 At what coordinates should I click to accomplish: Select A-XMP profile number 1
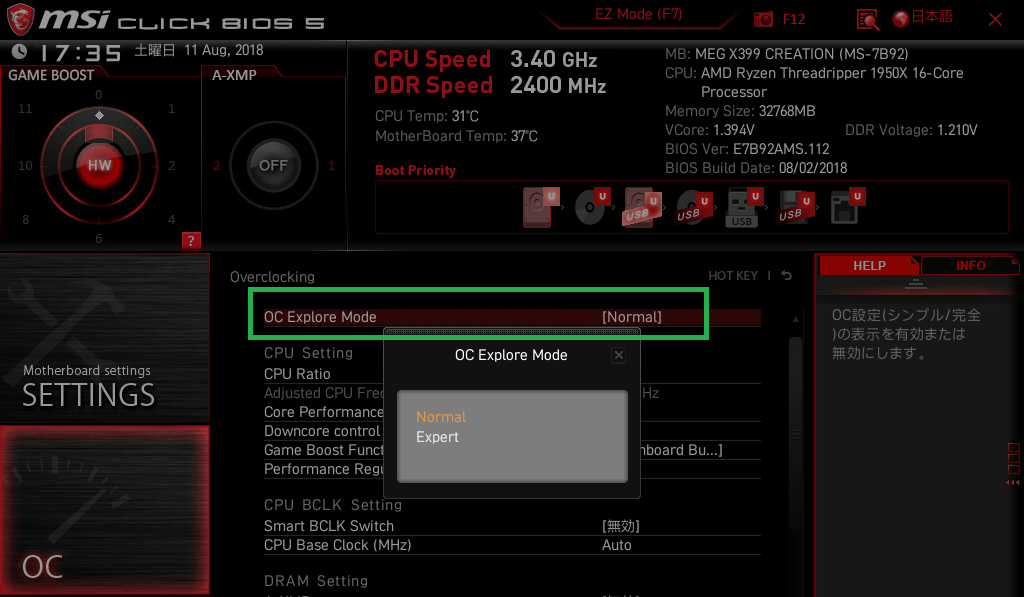point(331,166)
